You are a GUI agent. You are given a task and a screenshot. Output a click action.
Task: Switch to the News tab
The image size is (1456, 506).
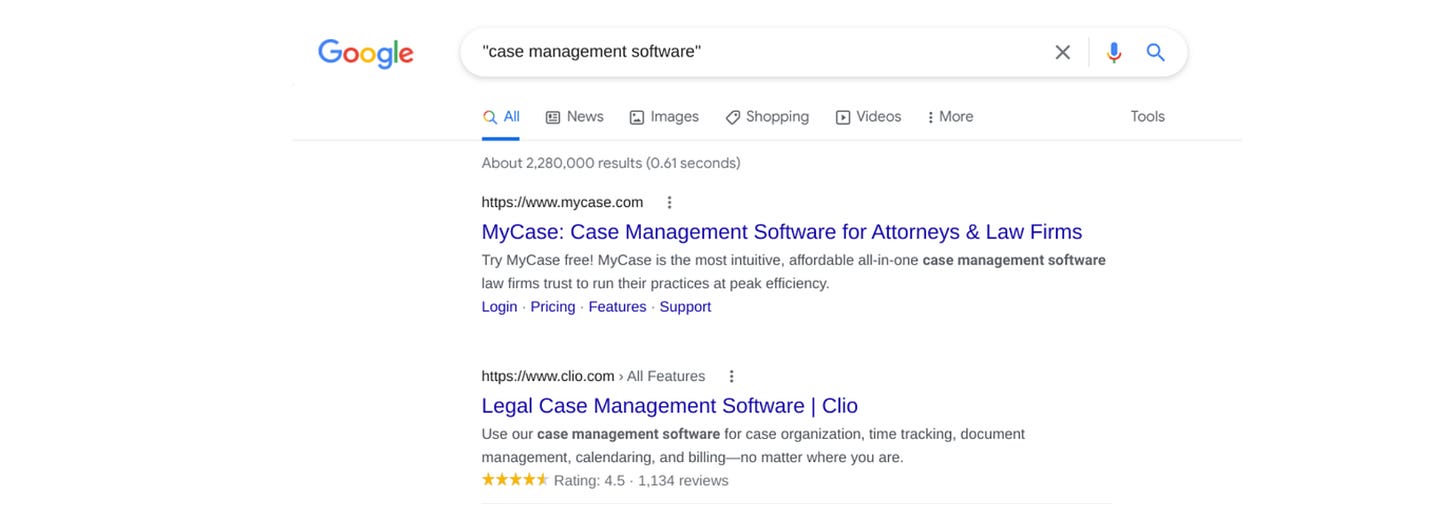point(574,117)
